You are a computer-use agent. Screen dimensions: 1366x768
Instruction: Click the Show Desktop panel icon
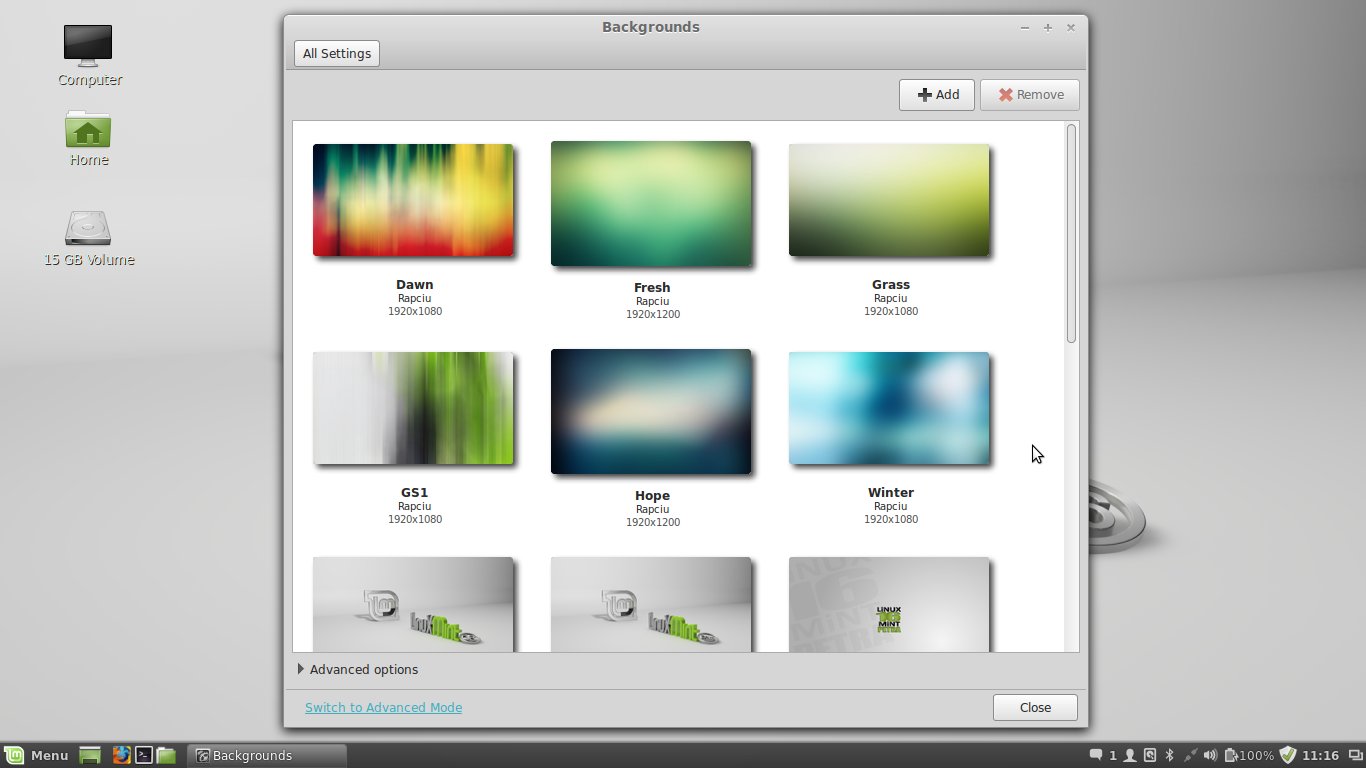[90, 755]
